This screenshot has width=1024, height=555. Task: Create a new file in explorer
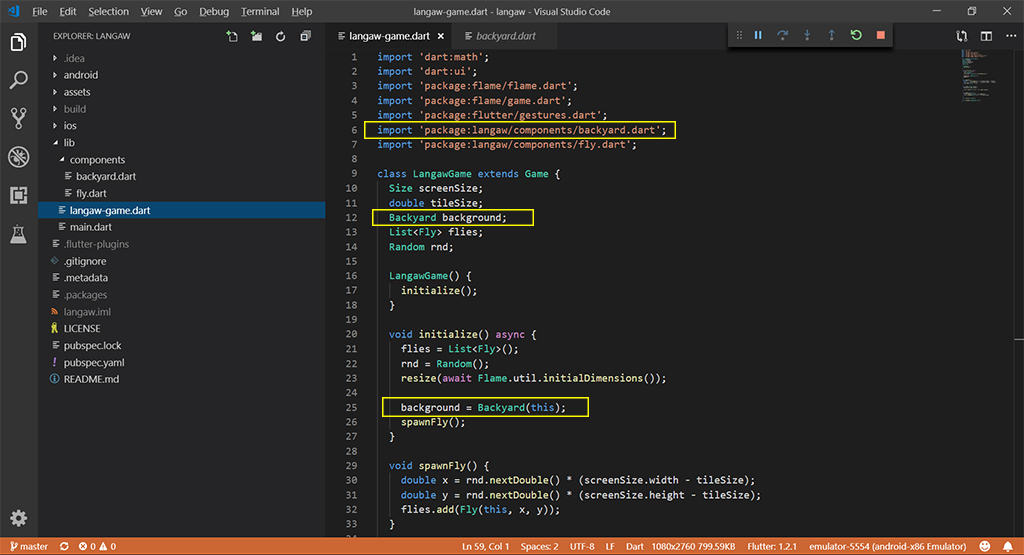click(232, 37)
